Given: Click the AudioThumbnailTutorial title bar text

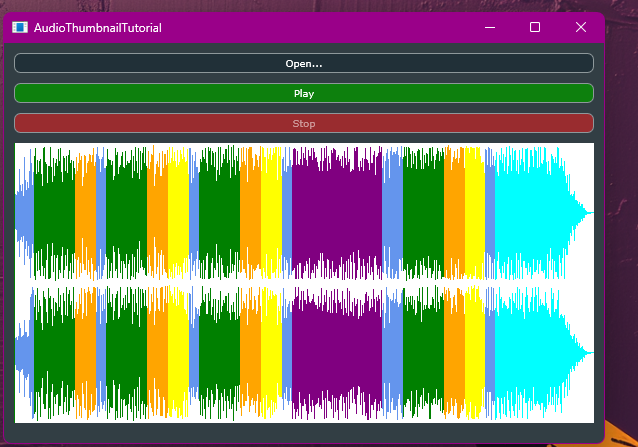Looking at the screenshot, I should tap(98, 27).
